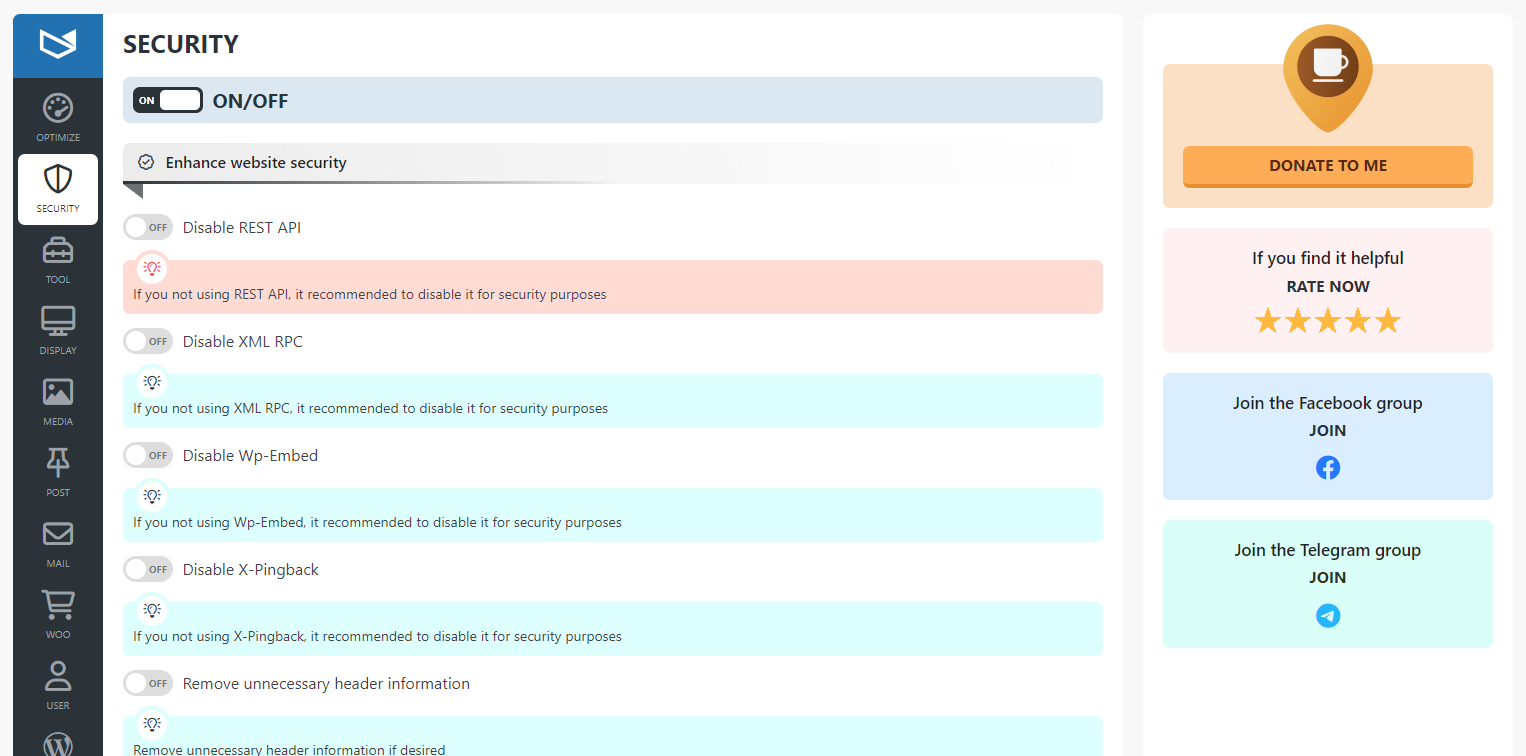
Task: Go to the Display monitor icon
Action: [x=58, y=321]
